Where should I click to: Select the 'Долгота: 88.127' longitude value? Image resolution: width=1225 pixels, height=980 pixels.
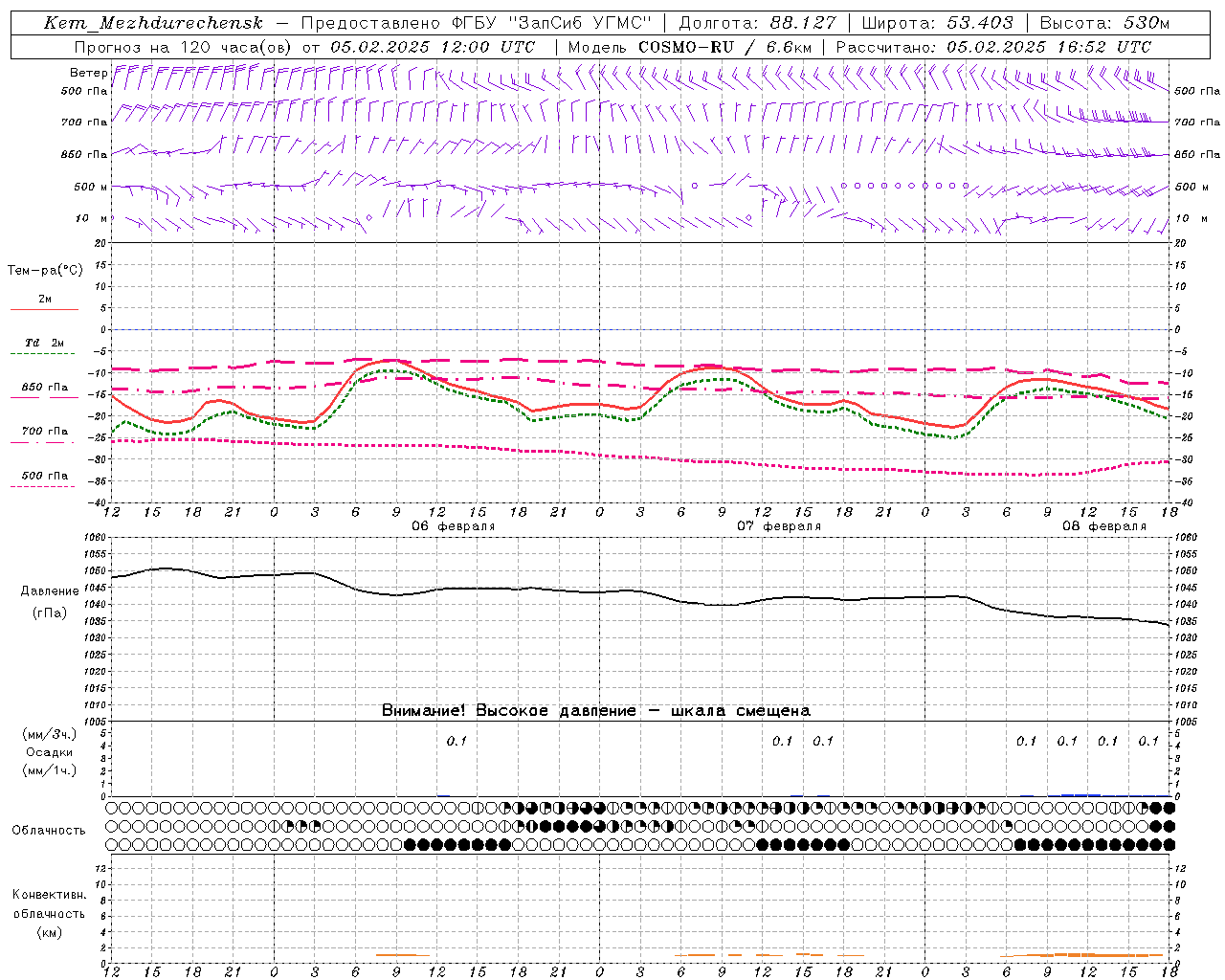pyautogui.click(x=757, y=23)
